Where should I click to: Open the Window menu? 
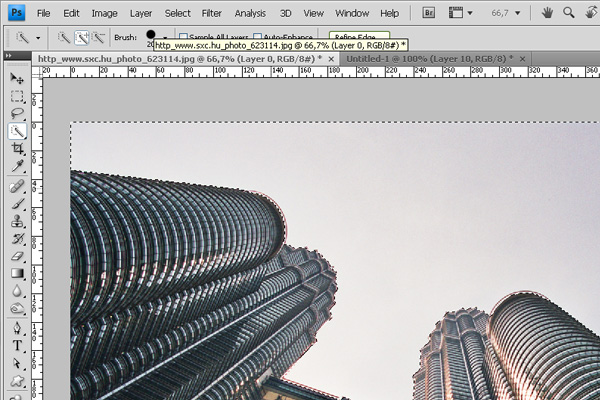click(352, 13)
